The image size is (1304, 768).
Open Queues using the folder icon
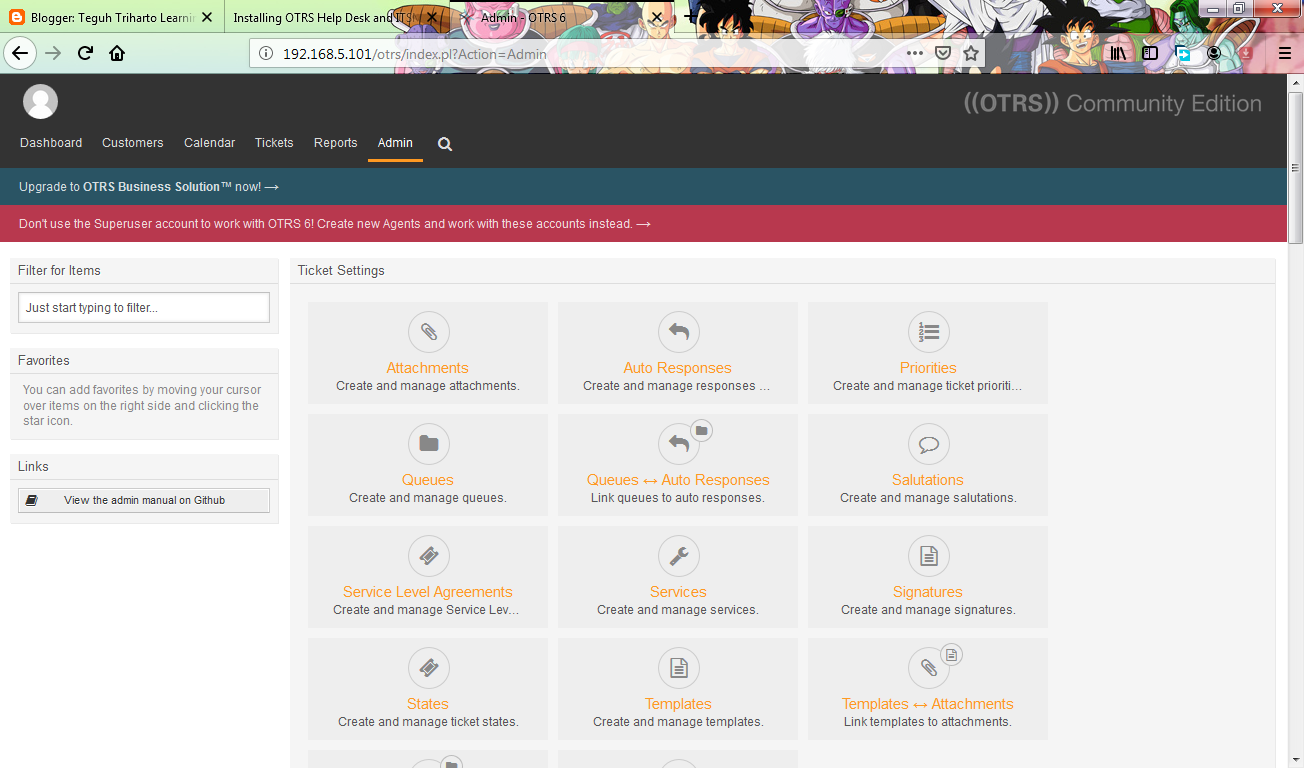coord(428,444)
